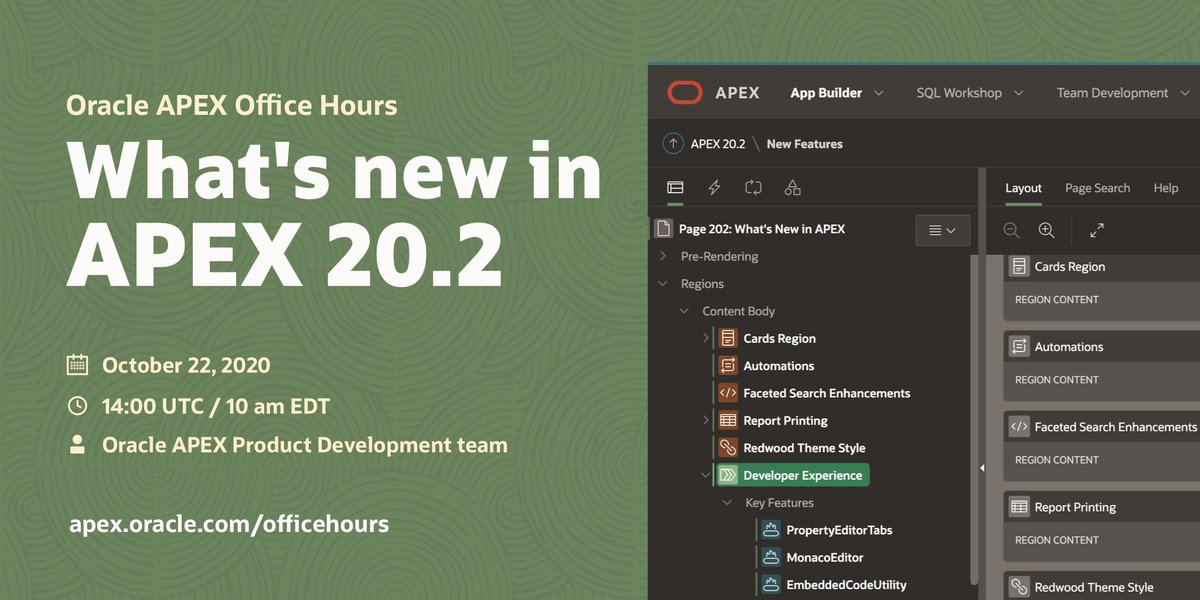Click the expand layout arrows icon
The image size is (1200, 600).
[1097, 230]
